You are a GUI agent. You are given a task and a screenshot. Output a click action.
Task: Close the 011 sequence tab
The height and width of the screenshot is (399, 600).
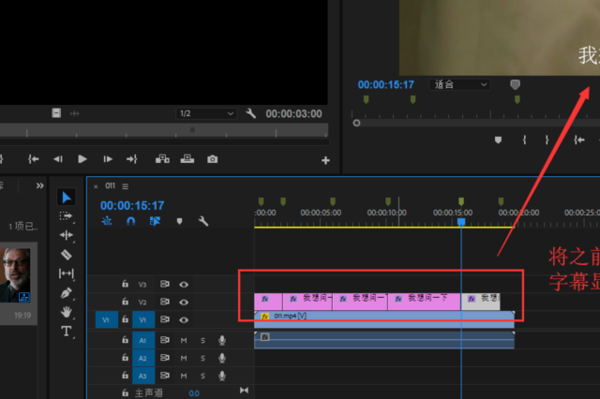[96, 187]
